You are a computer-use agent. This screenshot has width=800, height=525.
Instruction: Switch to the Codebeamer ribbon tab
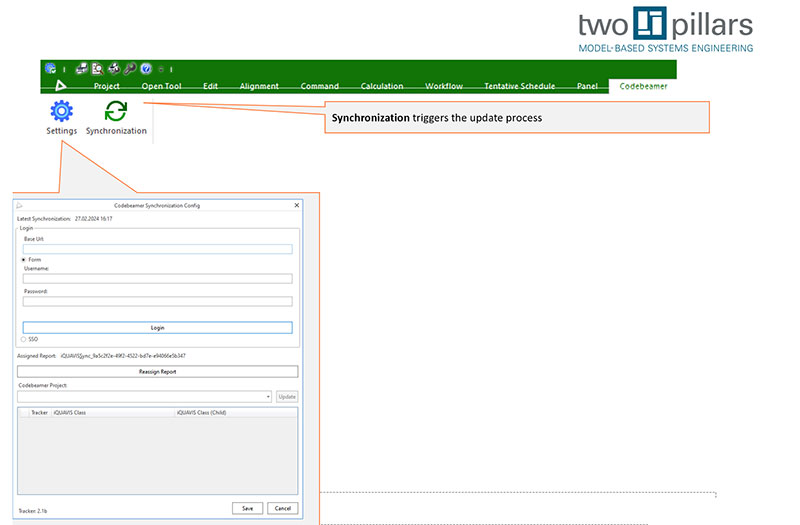pyautogui.click(x=643, y=86)
